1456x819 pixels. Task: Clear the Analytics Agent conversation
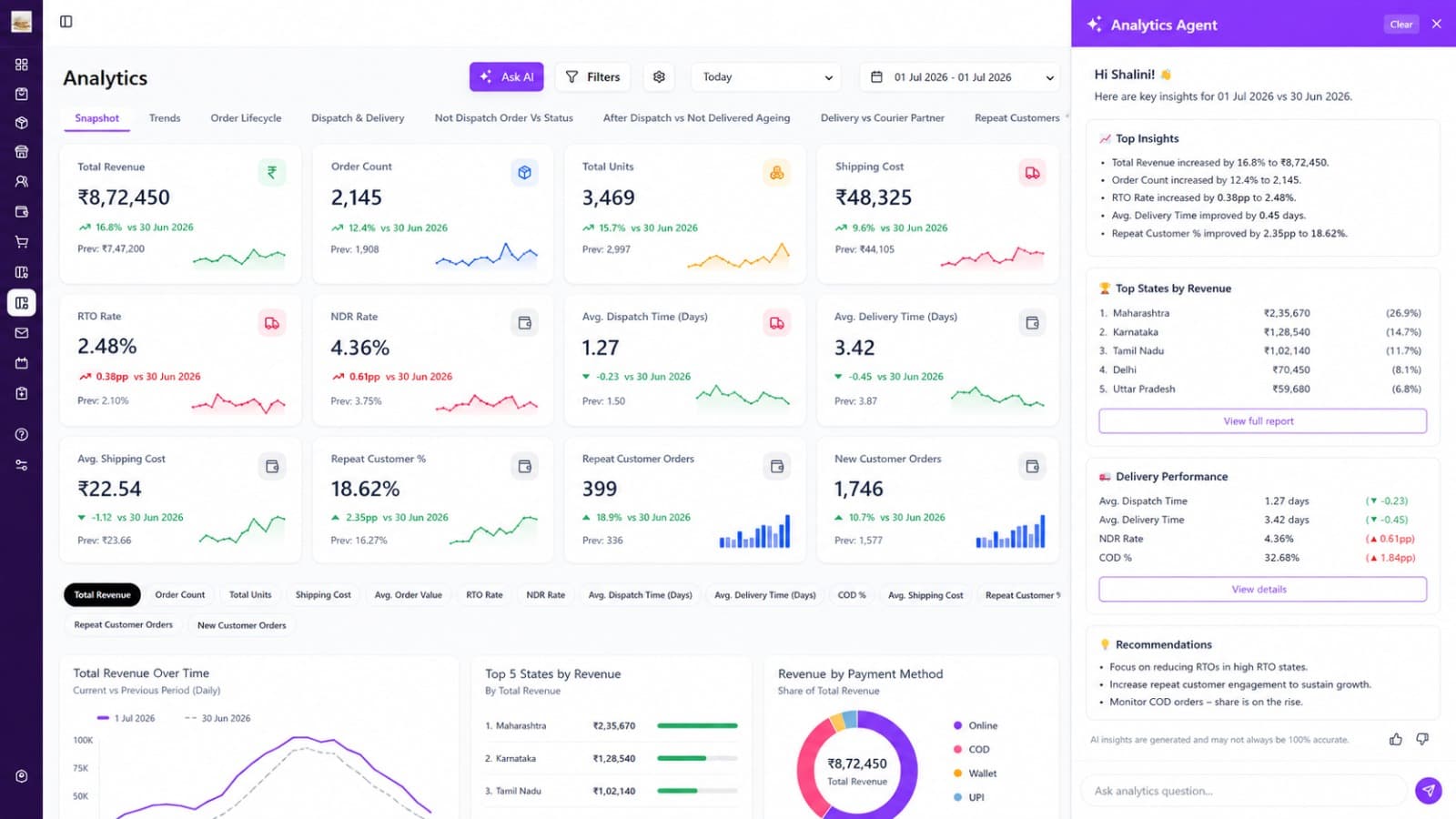click(x=1401, y=25)
